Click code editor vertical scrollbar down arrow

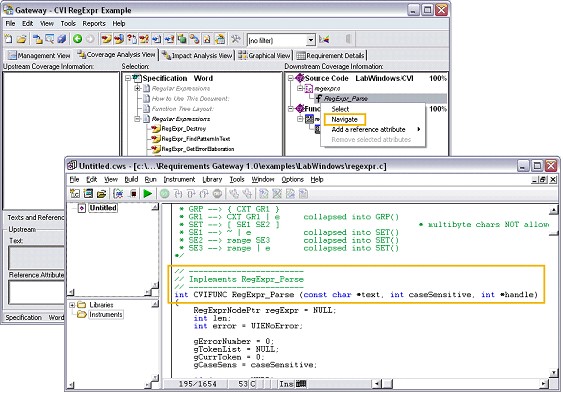coord(554,373)
